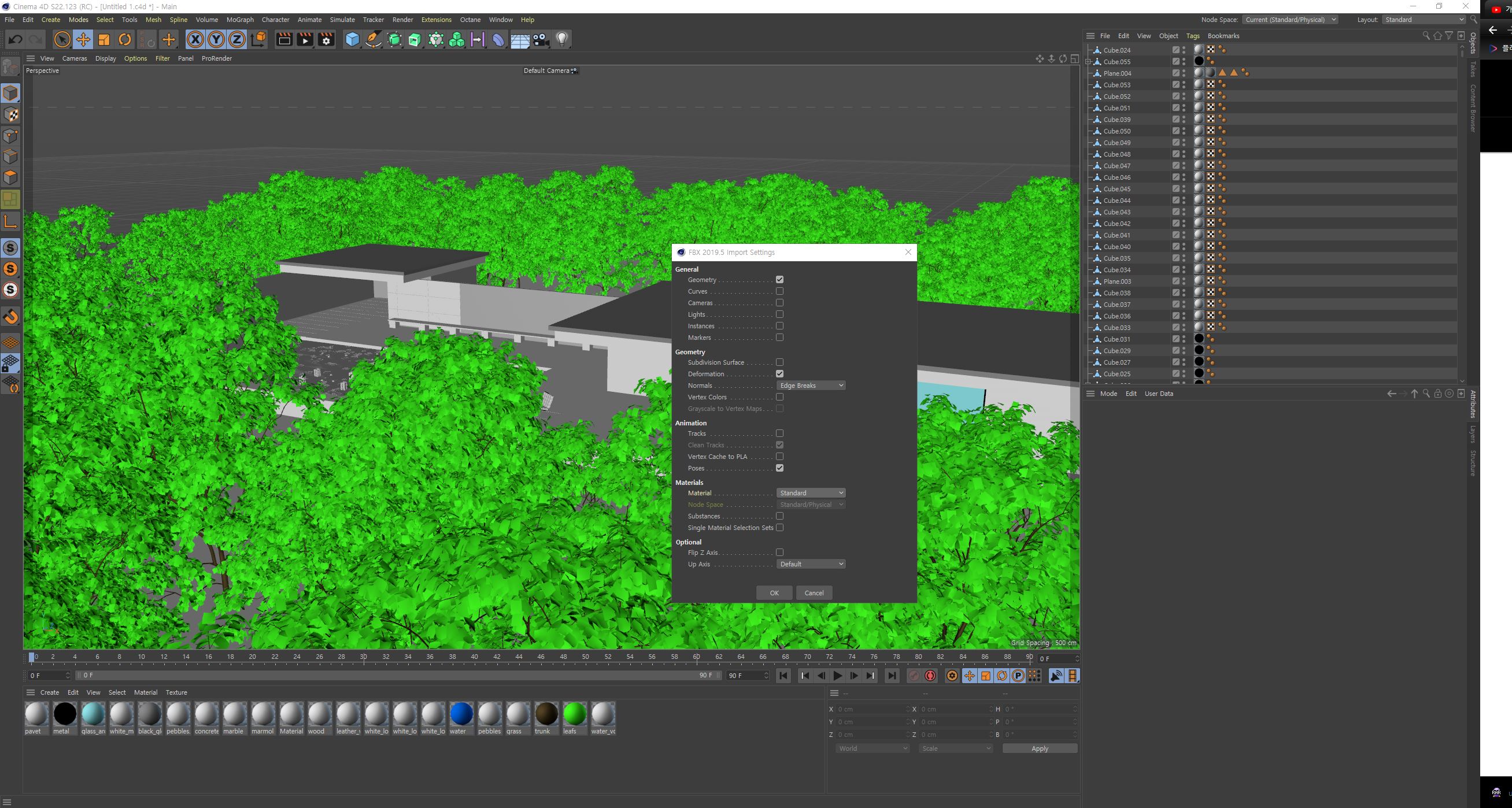Viewport: 1512px width, 808px height.
Task: Click the Camera object icon
Action: (541, 39)
